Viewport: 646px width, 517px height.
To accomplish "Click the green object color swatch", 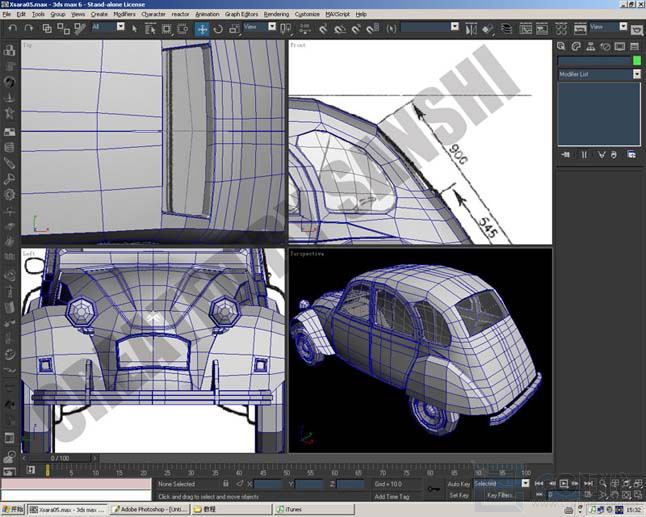I will coord(637,61).
